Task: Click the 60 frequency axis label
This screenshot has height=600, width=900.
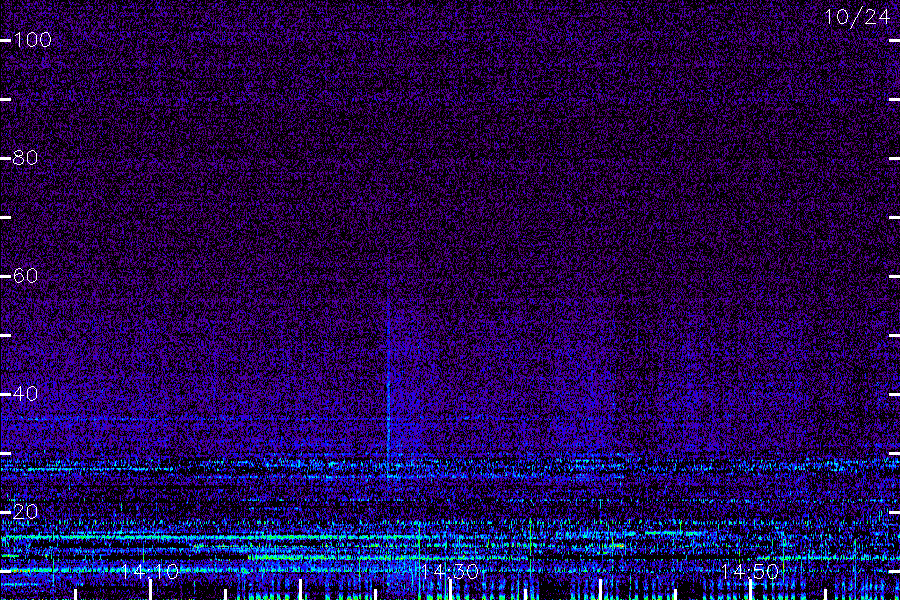Action: pos(25,276)
